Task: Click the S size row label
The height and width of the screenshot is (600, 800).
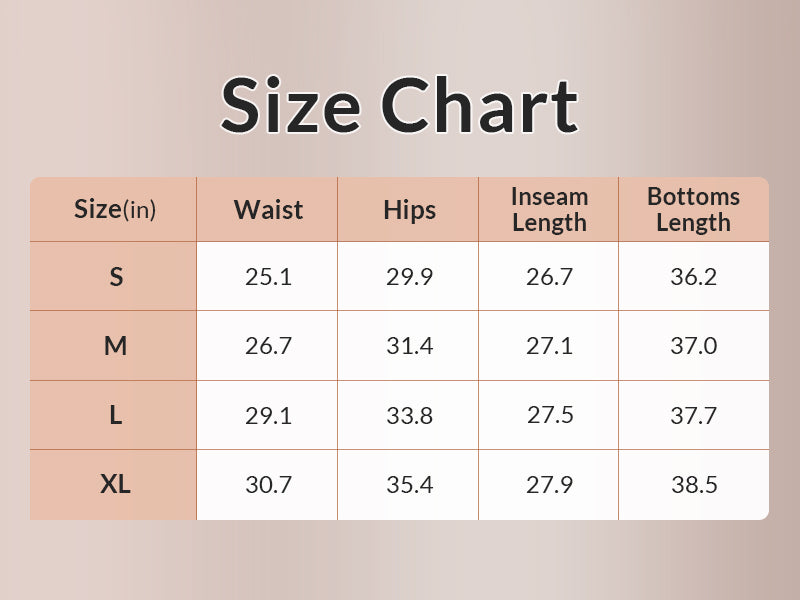Action: (x=116, y=277)
